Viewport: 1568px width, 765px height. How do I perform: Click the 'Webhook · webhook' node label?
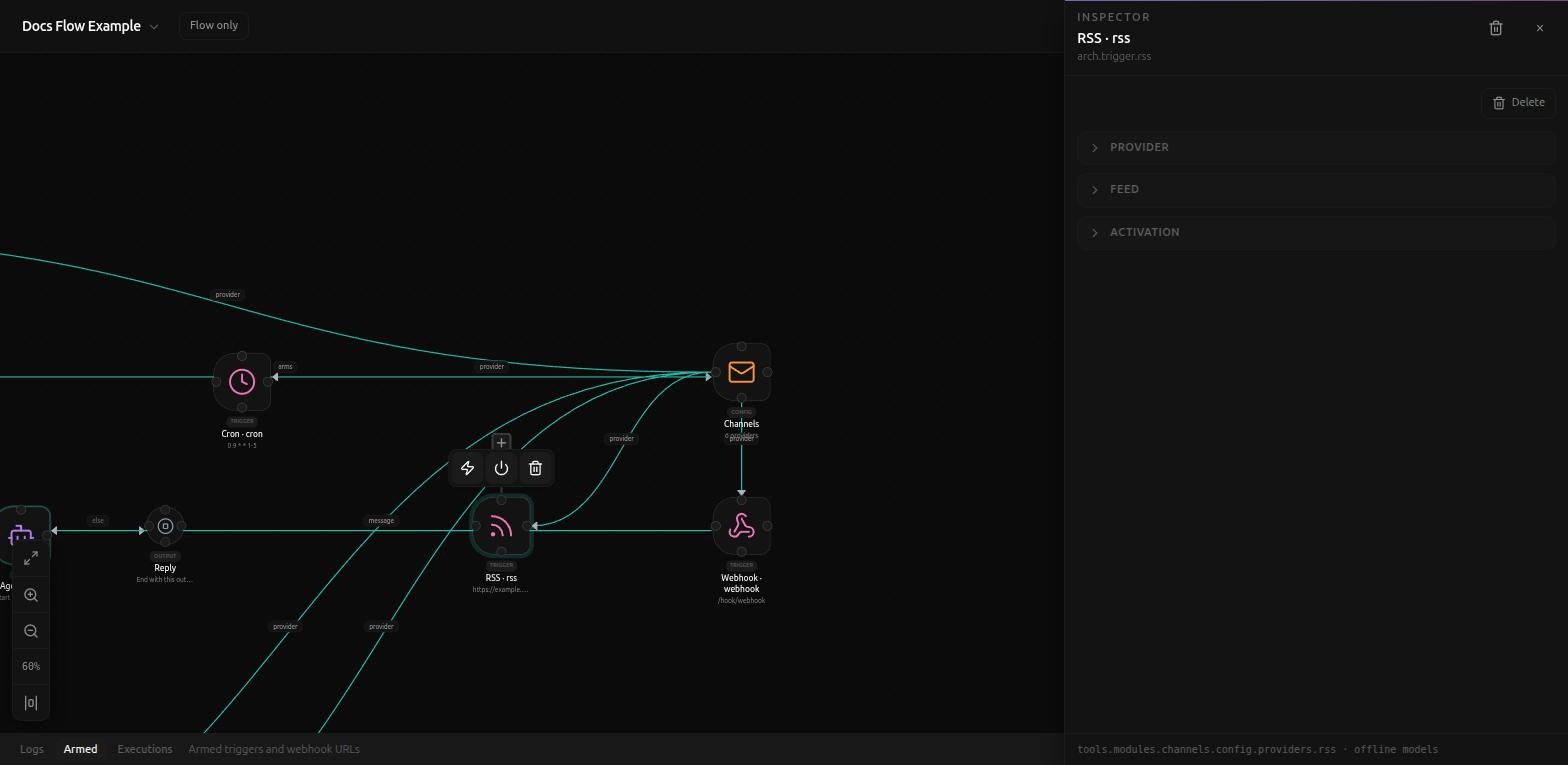(x=741, y=583)
